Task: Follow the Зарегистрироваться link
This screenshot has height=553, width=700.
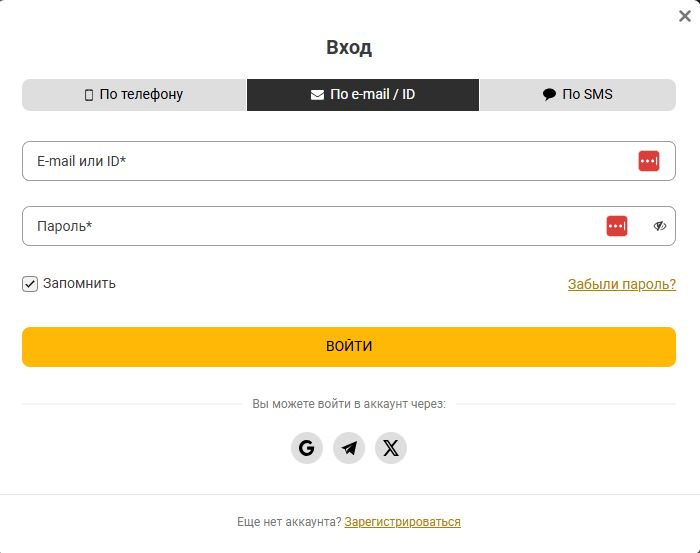Action: [x=402, y=522]
